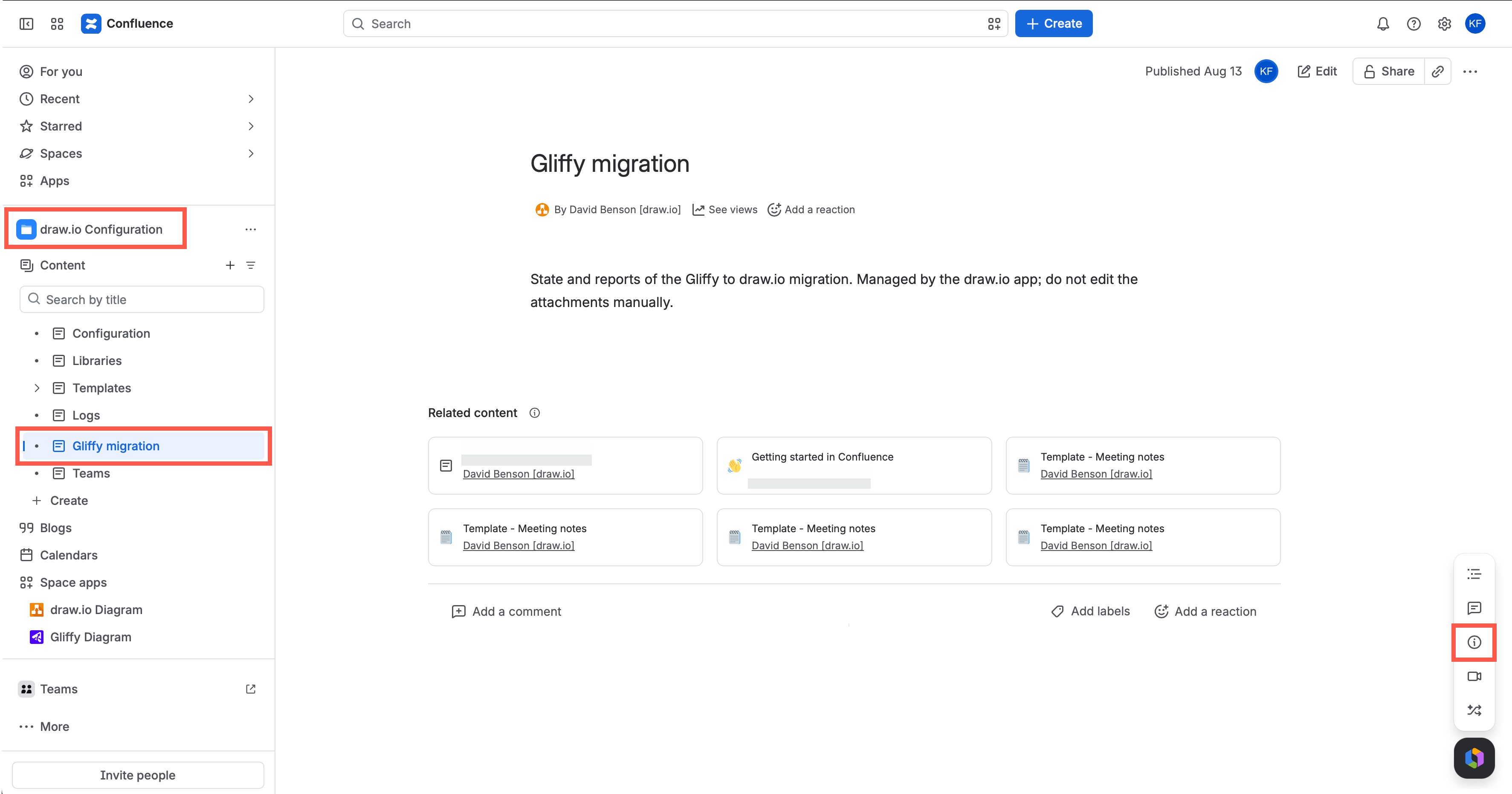Open Getting started in Confluence card
Image resolution: width=1512 pixels, height=794 pixels.
(854, 465)
